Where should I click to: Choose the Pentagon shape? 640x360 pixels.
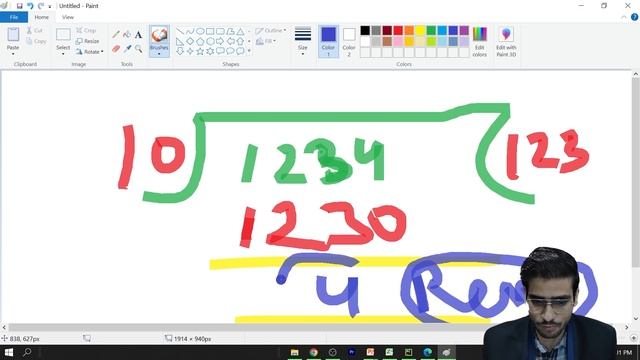[200, 41]
